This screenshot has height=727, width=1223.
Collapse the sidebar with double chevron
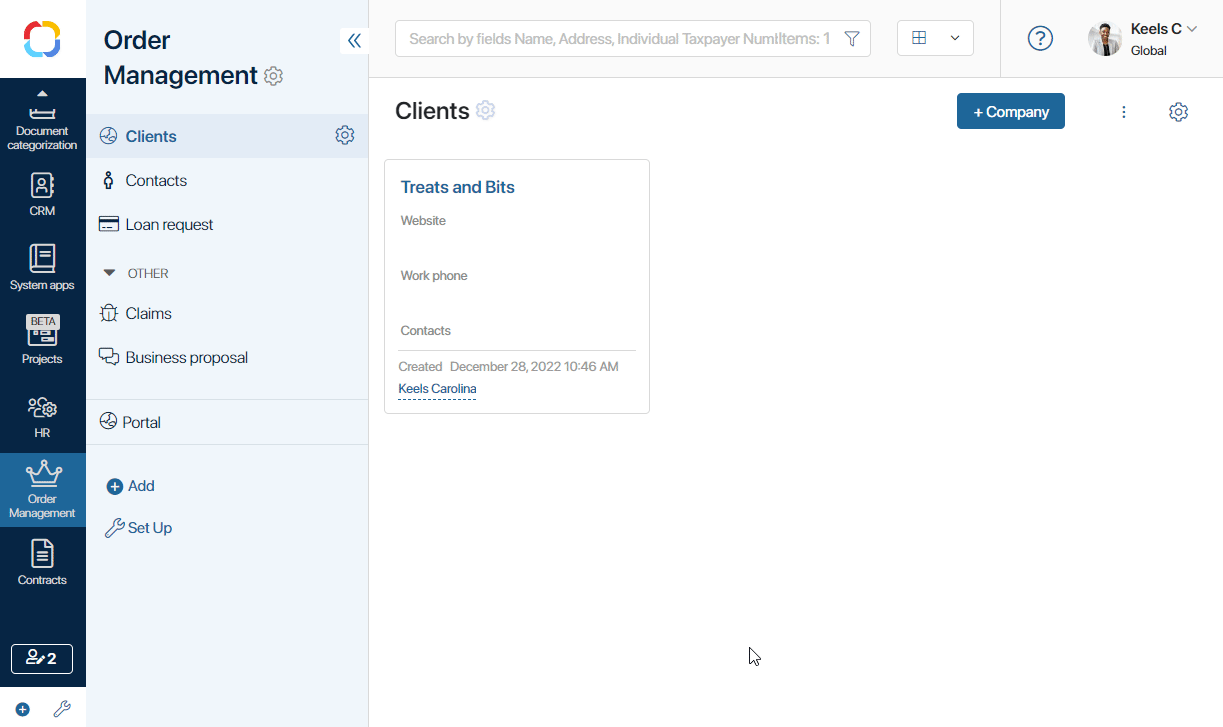[x=354, y=40]
